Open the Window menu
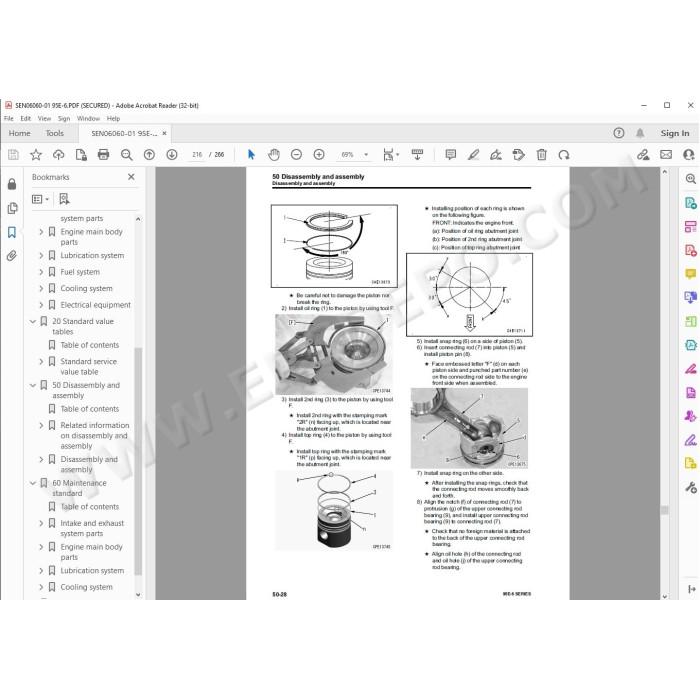 88,118
